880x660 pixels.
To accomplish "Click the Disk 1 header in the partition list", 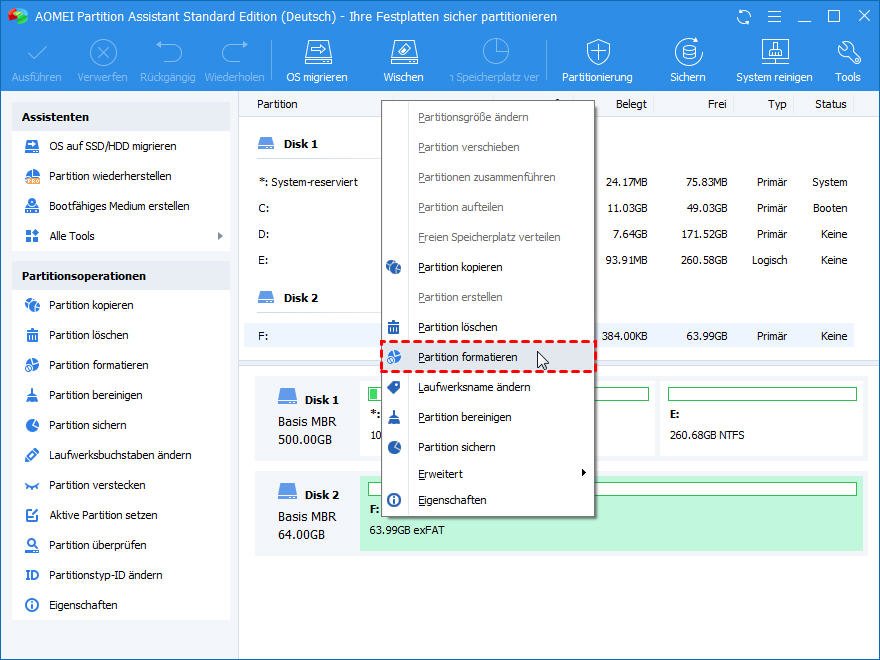I will coord(288,144).
